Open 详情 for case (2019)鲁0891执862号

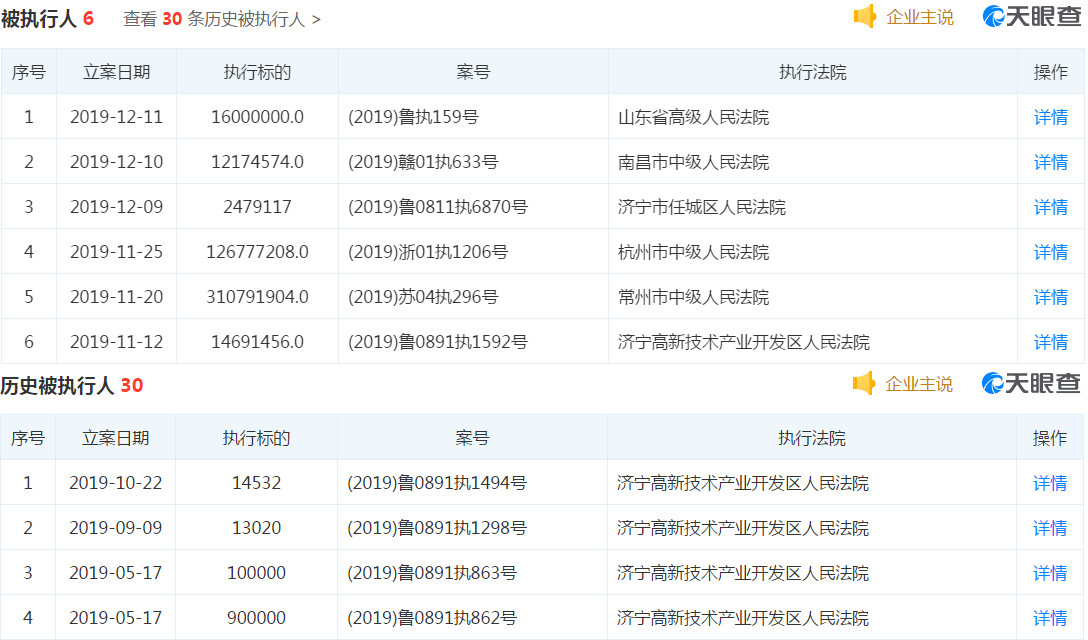point(1050,618)
